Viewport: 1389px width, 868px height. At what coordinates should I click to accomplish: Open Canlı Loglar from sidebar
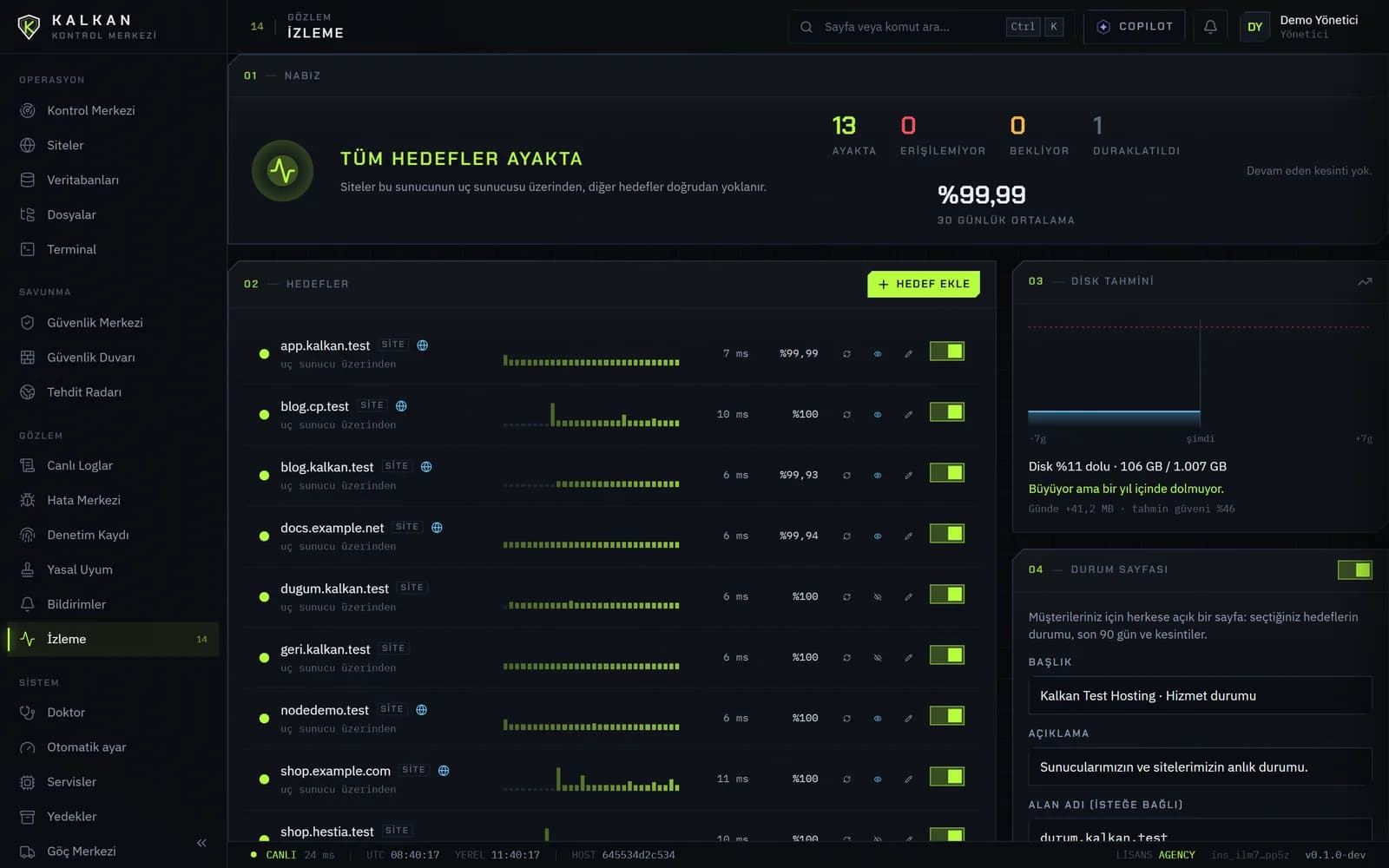[113, 465]
